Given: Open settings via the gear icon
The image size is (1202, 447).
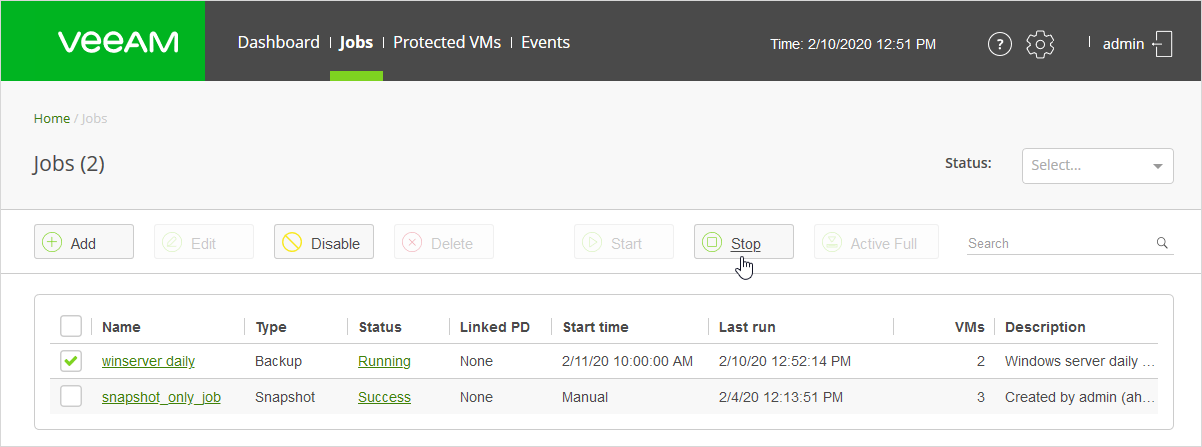Looking at the screenshot, I should point(1041,44).
